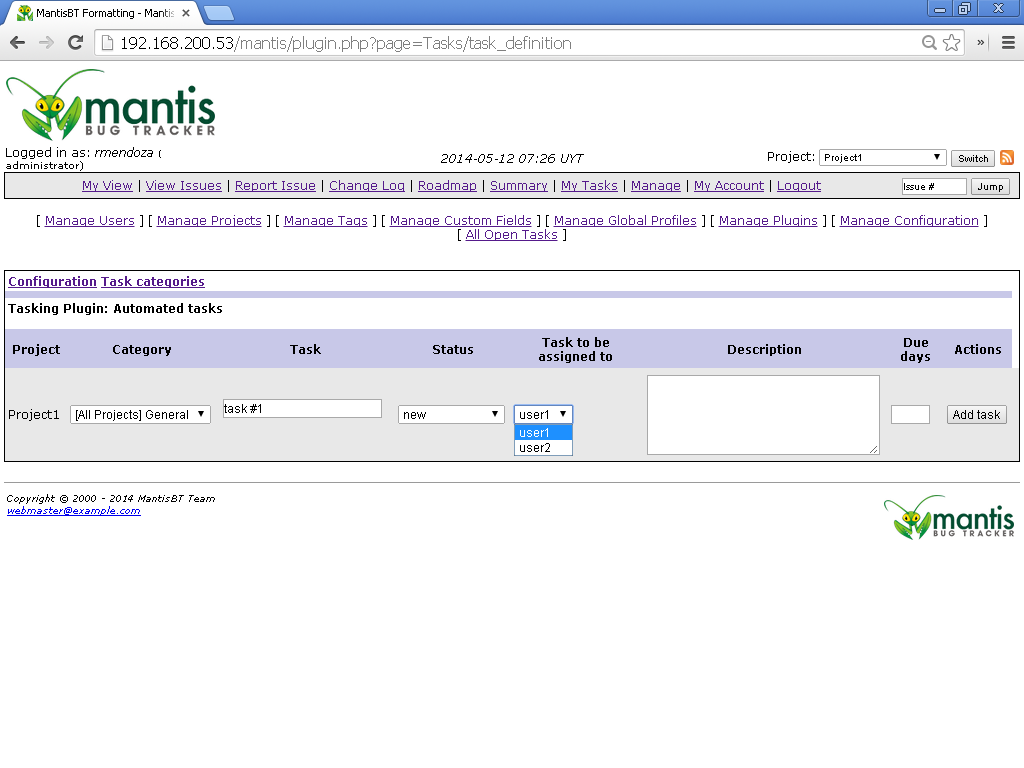Click the Mantis logo in header
The height and width of the screenshot is (768, 1024).
tap(111, 105)
